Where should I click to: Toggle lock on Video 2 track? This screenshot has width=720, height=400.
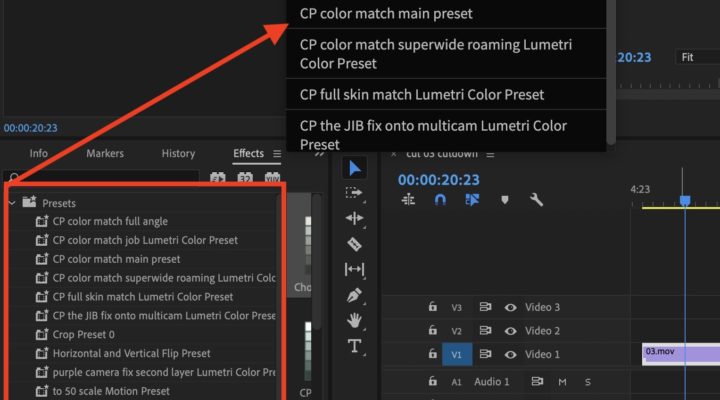(433, 330)
